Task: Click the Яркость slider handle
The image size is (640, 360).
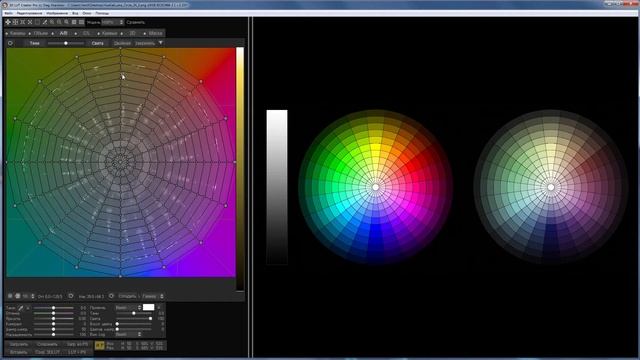Action: pyautogui.click(x=53, y=318)
